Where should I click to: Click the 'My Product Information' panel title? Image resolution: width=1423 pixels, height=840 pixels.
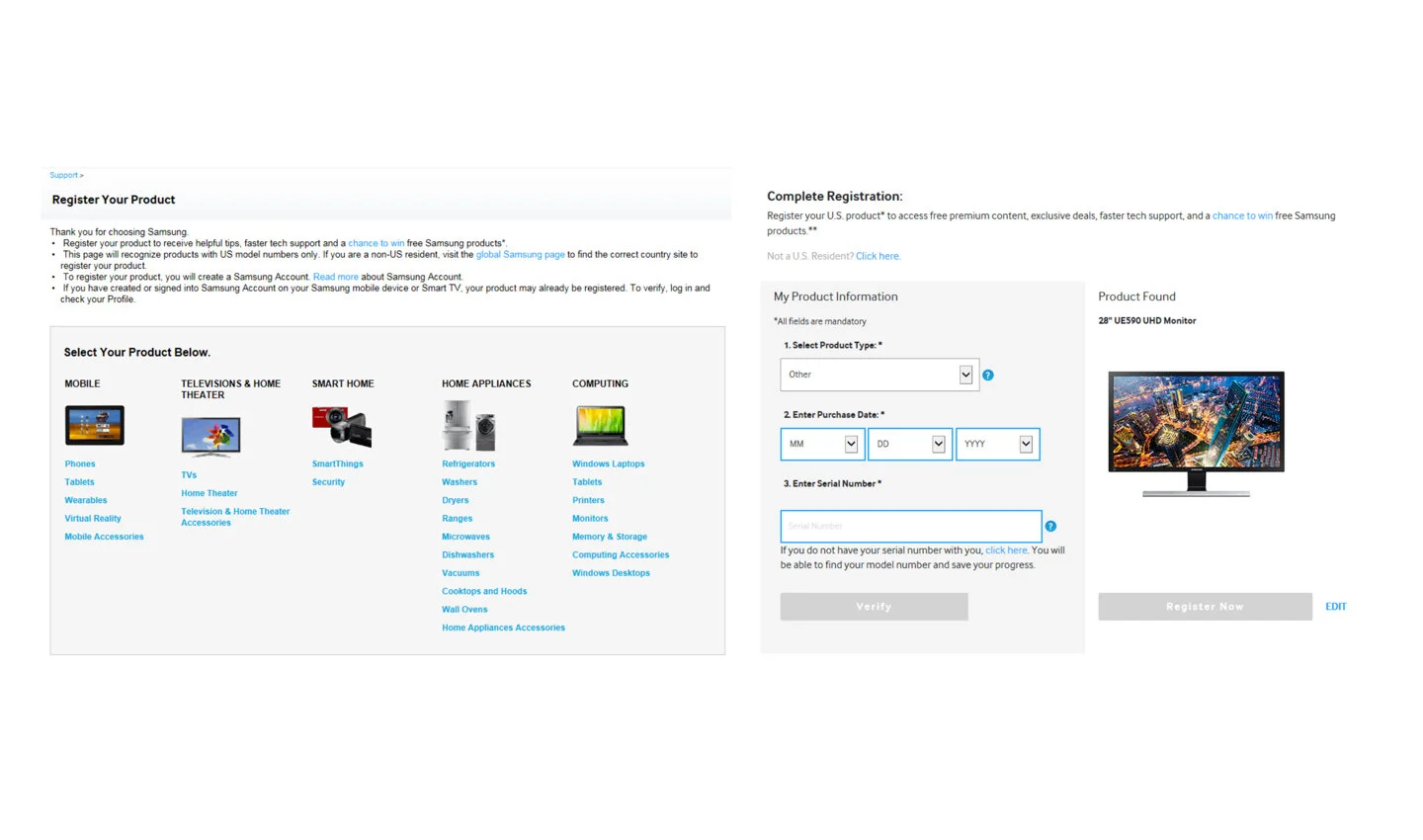(836, 296)
